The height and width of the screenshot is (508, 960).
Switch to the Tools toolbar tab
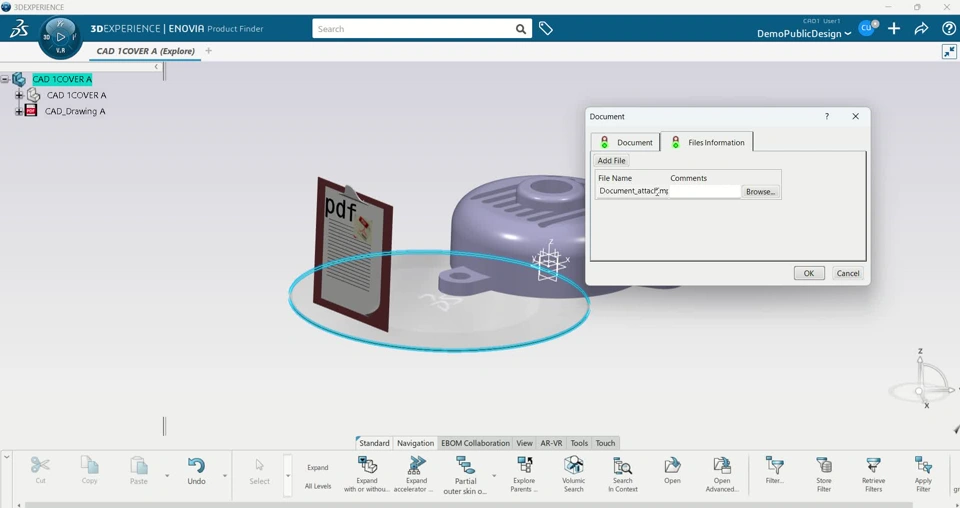(579, 443)
